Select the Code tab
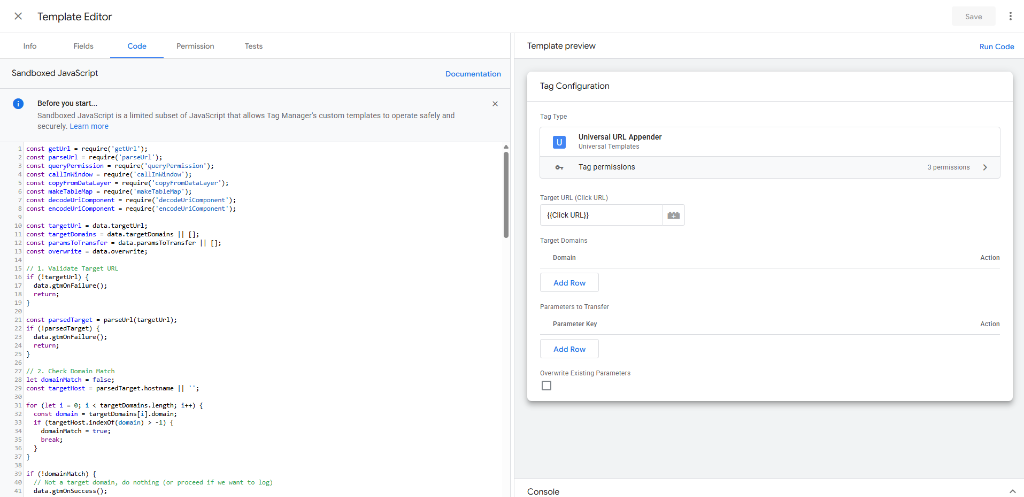 (137, 46)
